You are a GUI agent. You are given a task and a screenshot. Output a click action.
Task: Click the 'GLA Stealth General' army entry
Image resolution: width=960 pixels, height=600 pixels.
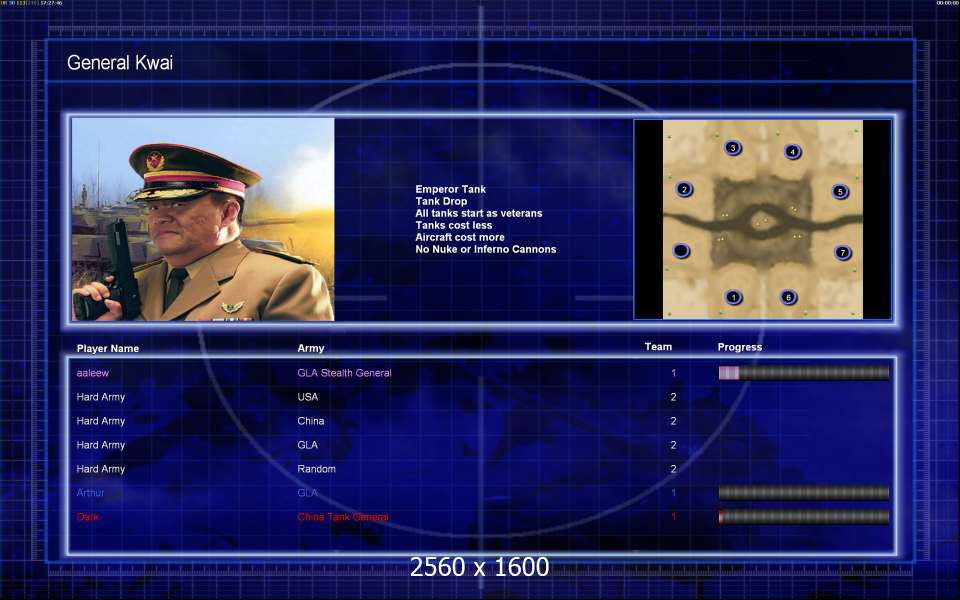click(x=344, y=373)
